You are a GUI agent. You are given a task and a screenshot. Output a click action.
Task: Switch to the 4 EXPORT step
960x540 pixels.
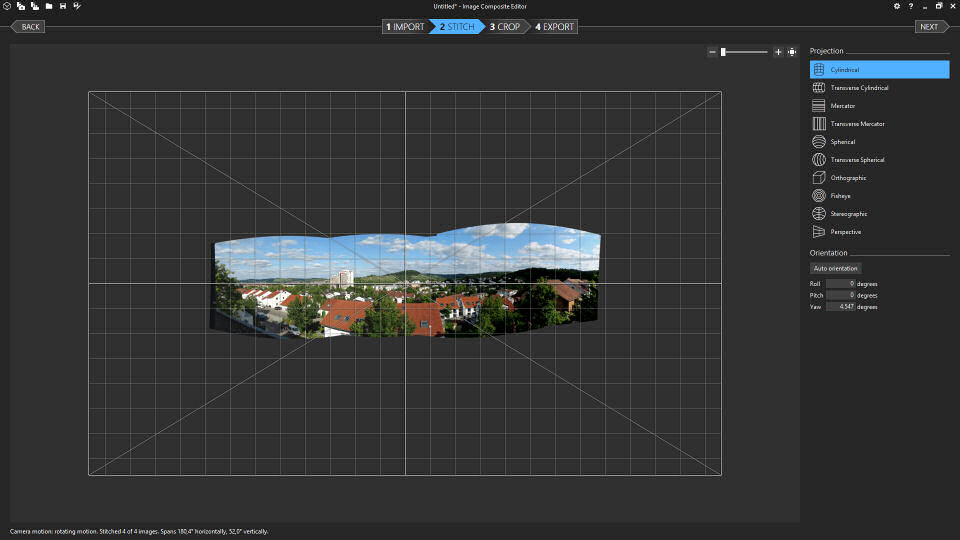pyautogui.click(x=554, y=27)
